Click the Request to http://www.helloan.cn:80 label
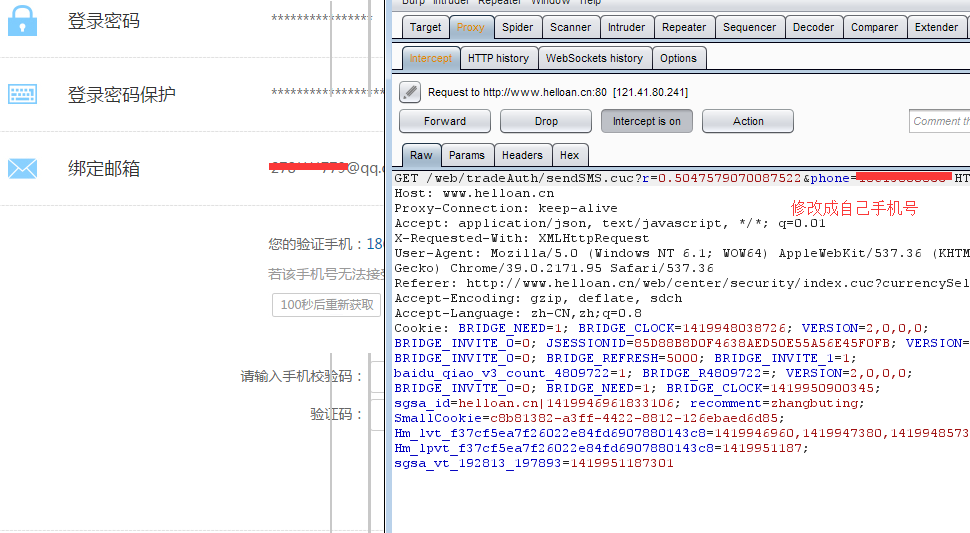The height and width of the screenshot is (533, 970). pyautogui.click(x=557, y=92)
